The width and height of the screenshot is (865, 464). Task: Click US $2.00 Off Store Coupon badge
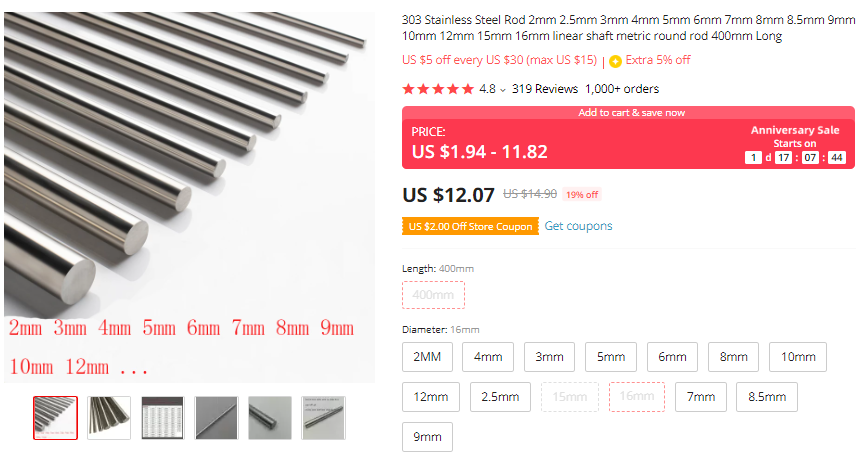click(x=470, y=226)
